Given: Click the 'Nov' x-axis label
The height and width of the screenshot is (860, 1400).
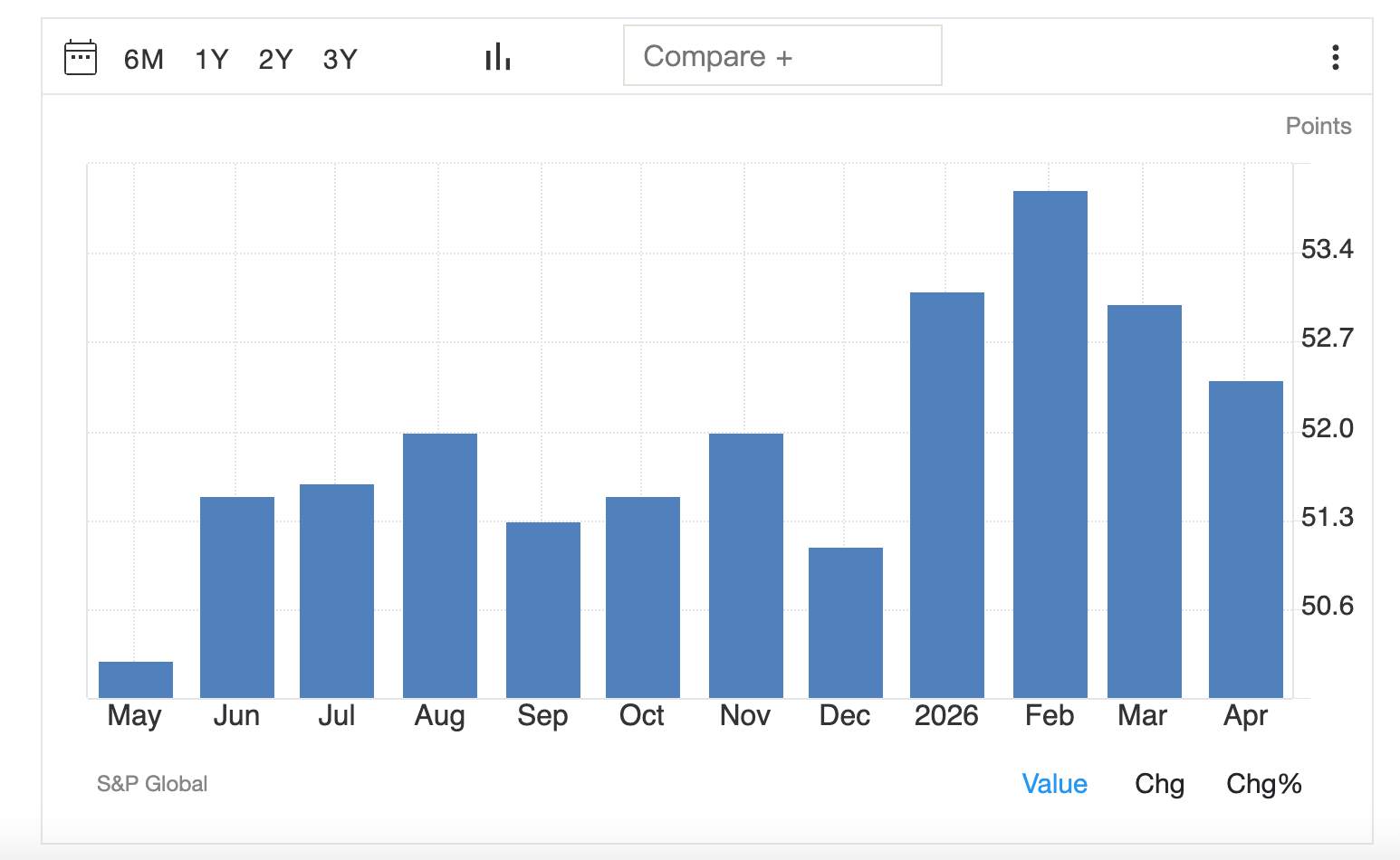Looking at the screenshot, I should [745, 716].
